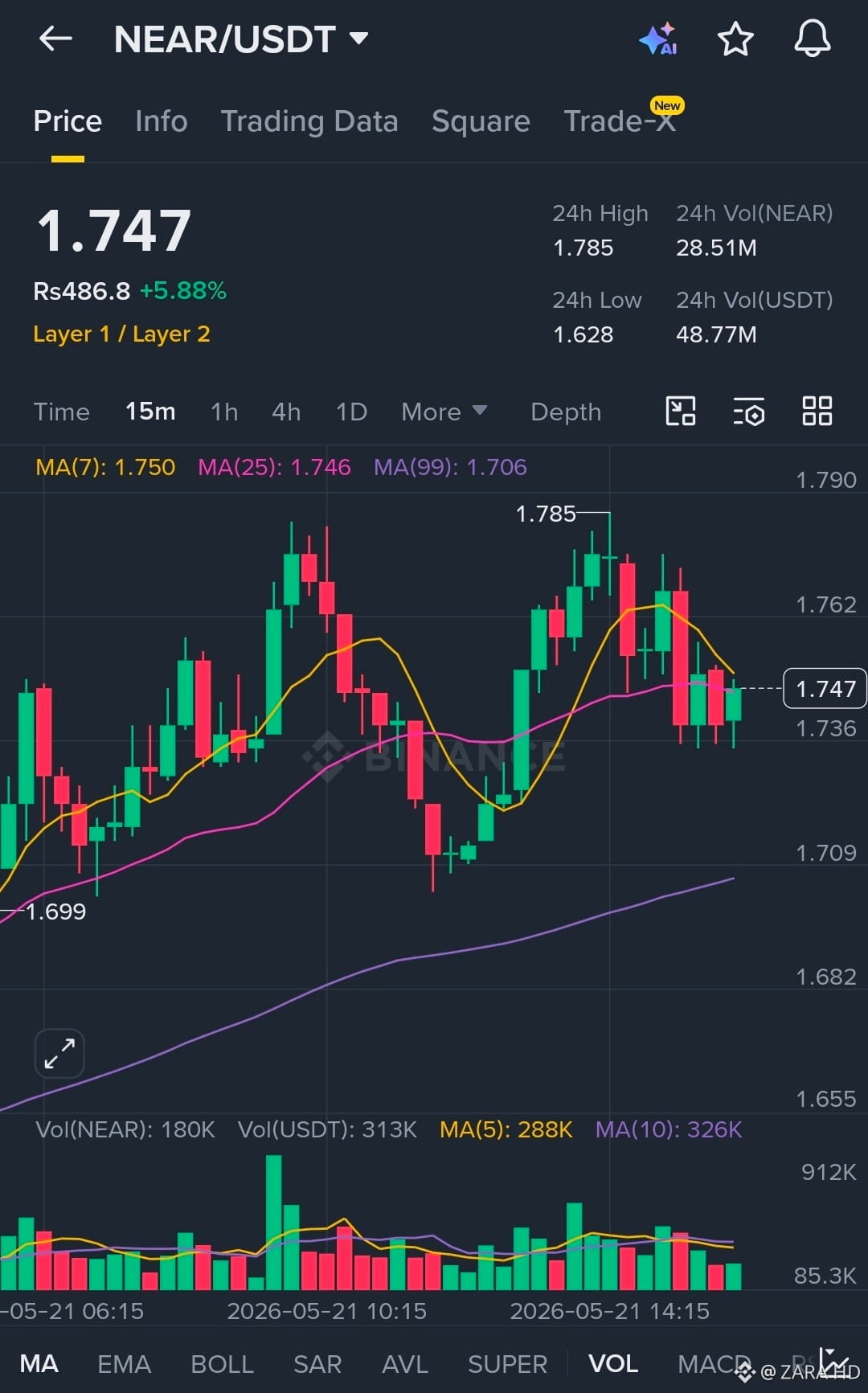Tap the 1.699 low marker on chart

(x=55, y=912)
